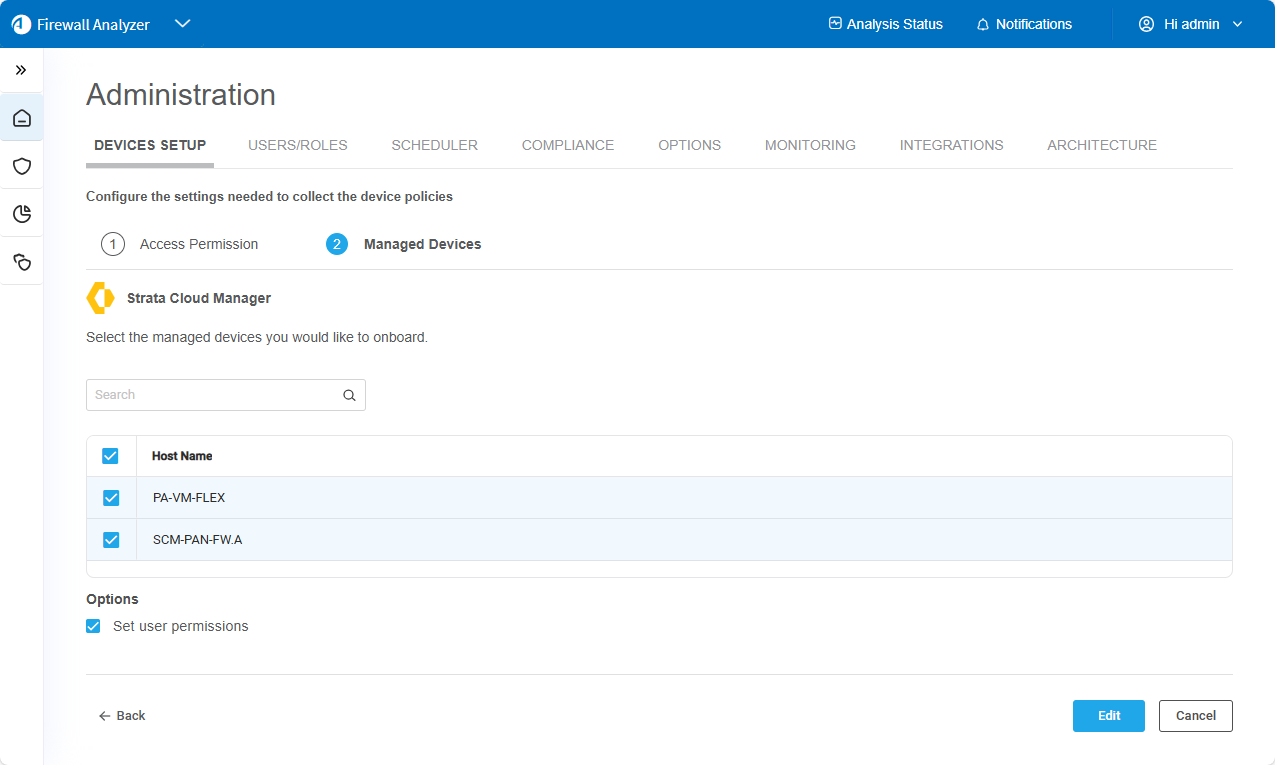Viewport: 1275px width, 765px height.
Task: Open the pie chart reports icon
Action: pos(22,214)
